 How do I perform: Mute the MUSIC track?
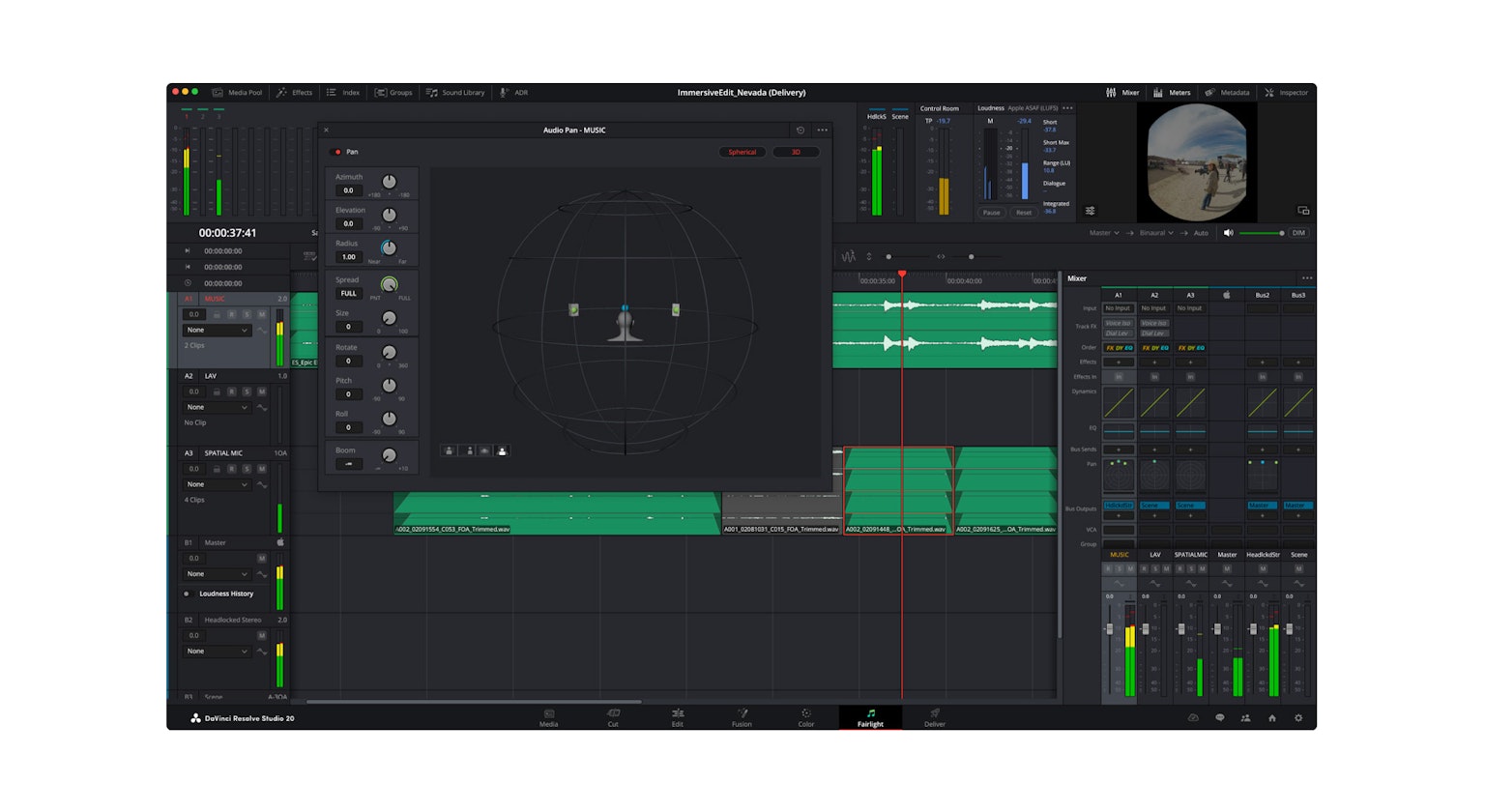261,314
